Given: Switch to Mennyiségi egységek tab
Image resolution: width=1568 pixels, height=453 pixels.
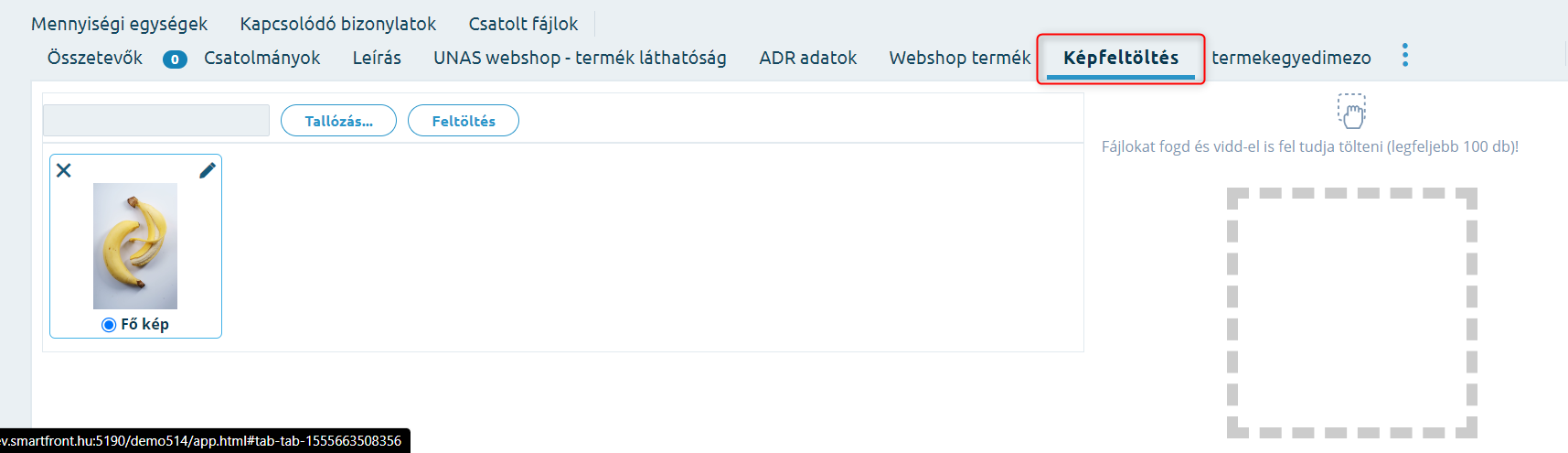Looking at the screenshot, I should pyautogui.click(x=119, y=24).
